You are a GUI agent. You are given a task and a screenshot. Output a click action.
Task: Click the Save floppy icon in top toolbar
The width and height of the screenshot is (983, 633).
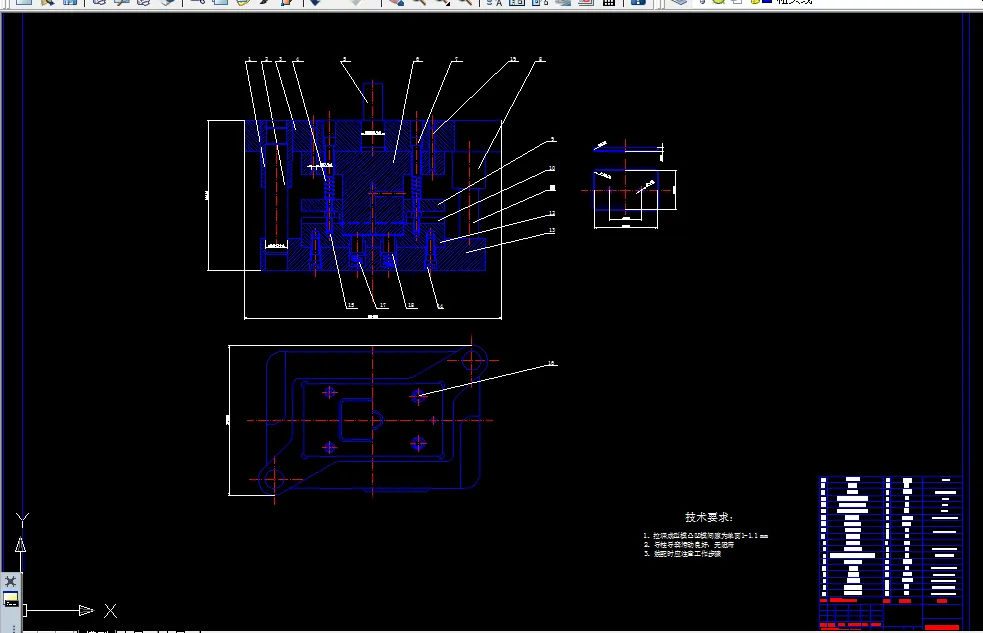click(x=70, y=2)
